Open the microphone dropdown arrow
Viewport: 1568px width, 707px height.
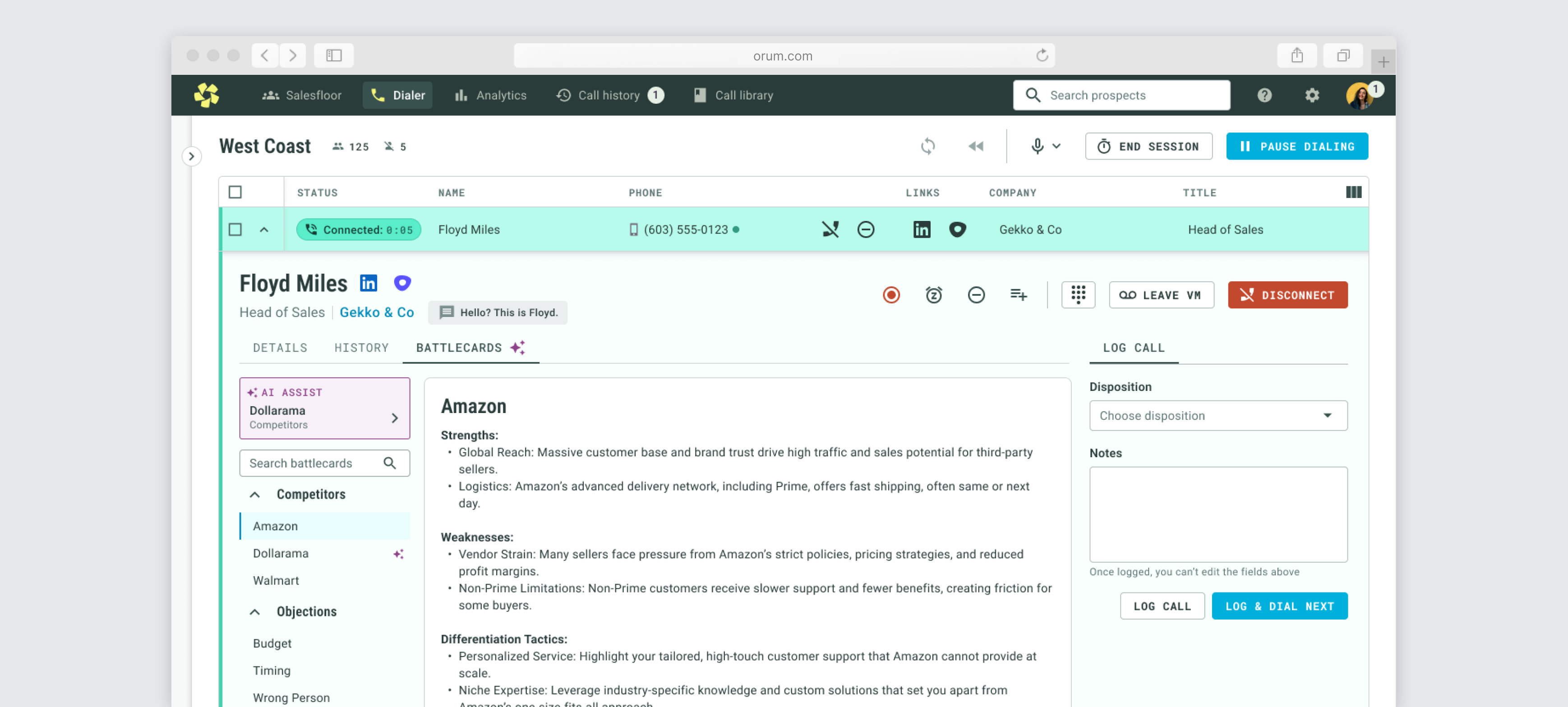tap(1056, 146)
